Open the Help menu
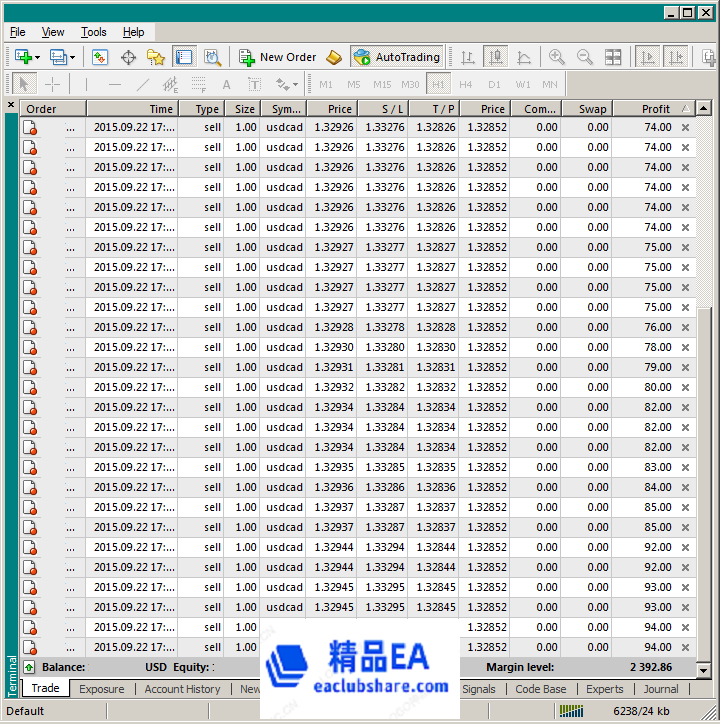The width and height of the screenshot is (720, 724). coord(133,32)
